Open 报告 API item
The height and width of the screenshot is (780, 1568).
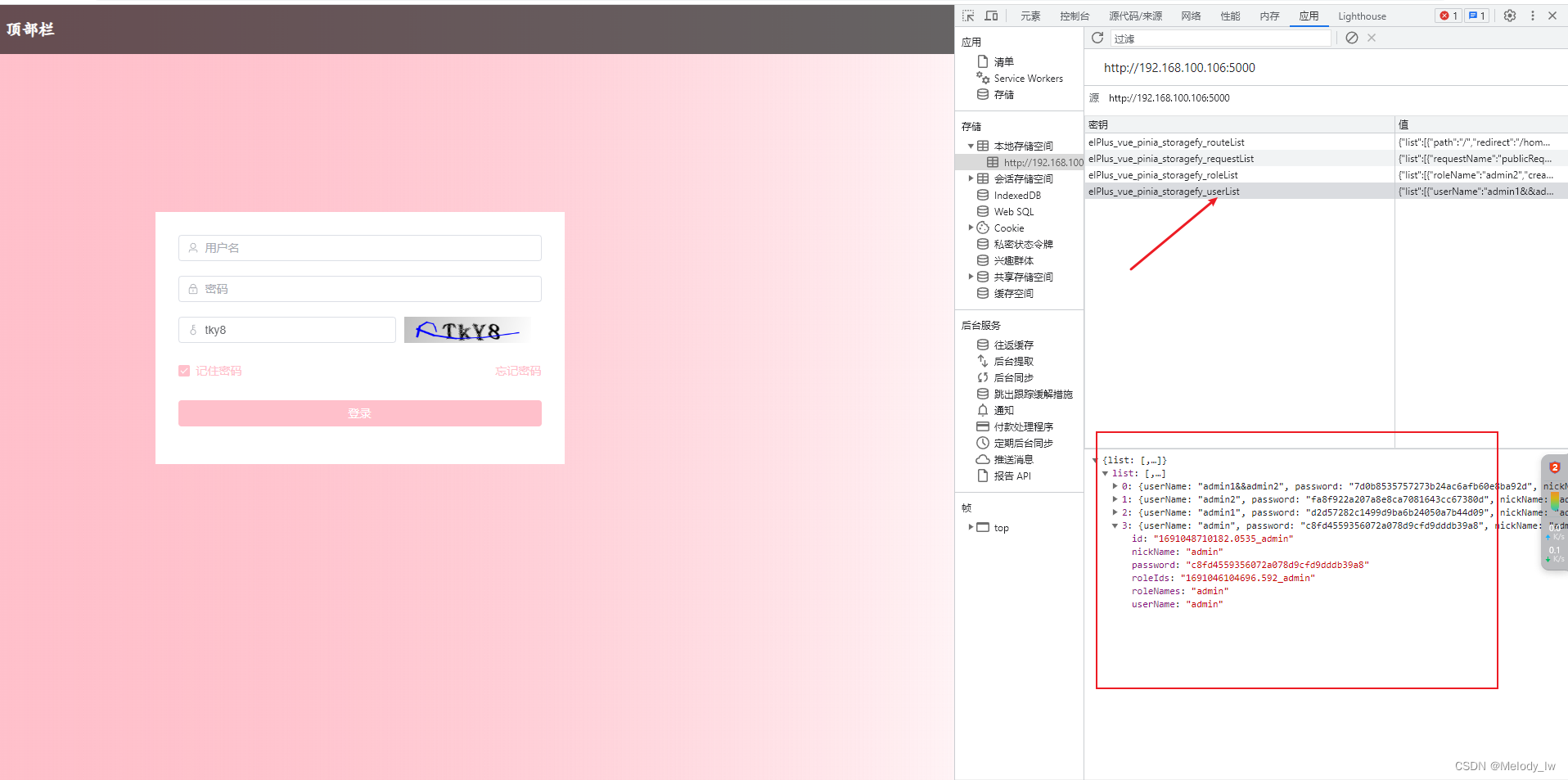[1012, 476]
